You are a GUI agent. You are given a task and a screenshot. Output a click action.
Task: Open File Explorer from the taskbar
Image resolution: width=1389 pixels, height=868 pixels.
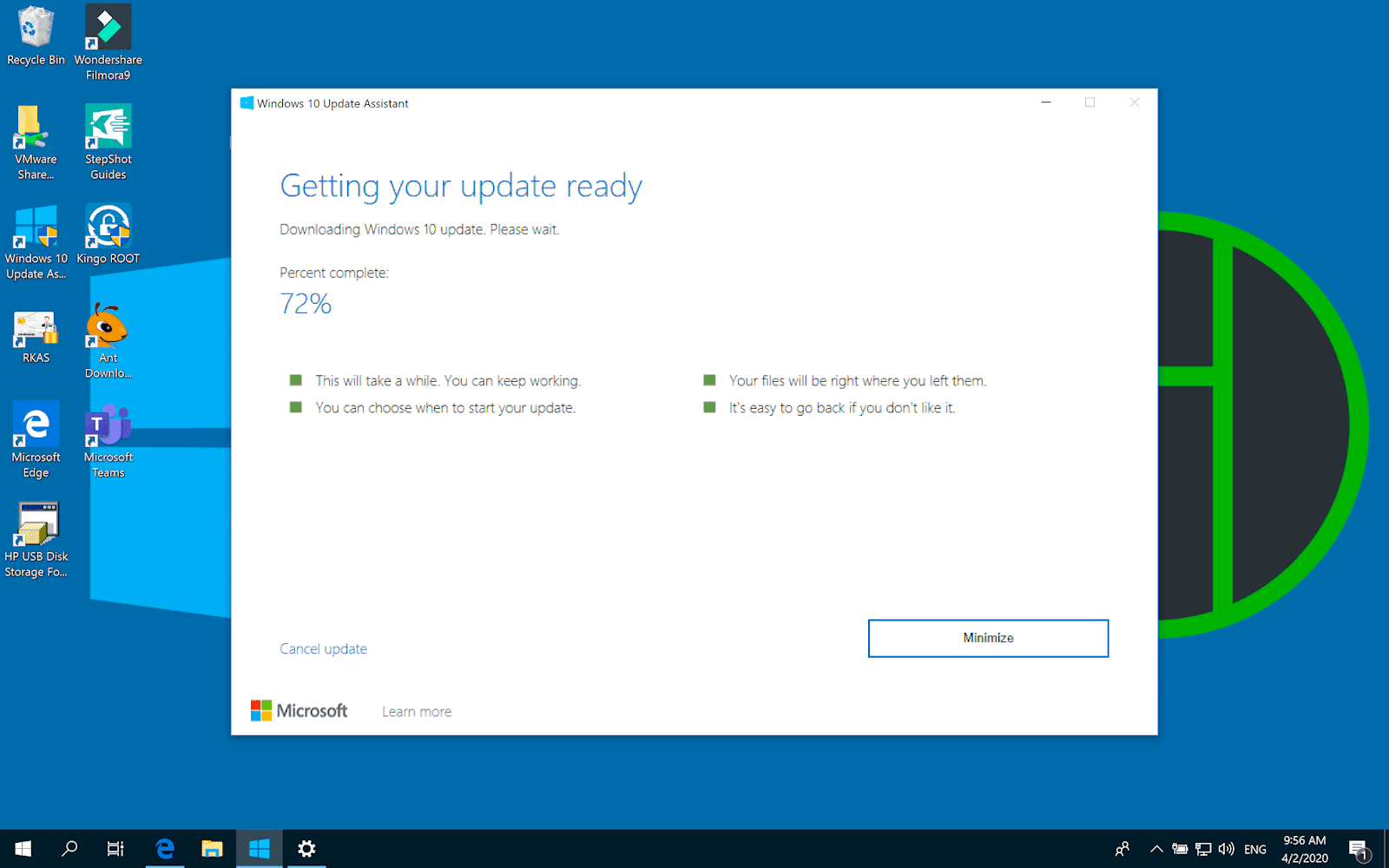[212, 849]
